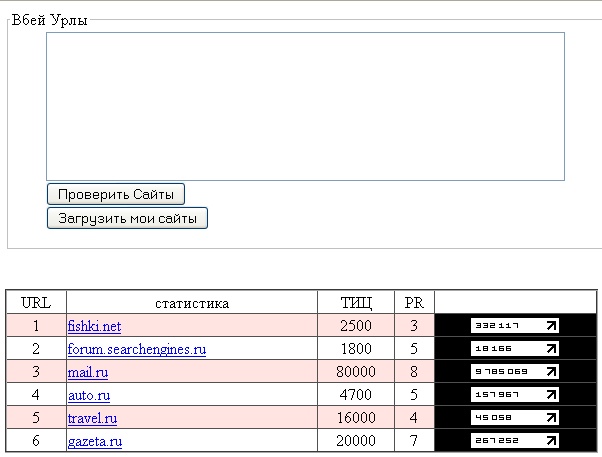602x457 pixels.
Task: Click row number 6 cell
Action: pos(36,440)
